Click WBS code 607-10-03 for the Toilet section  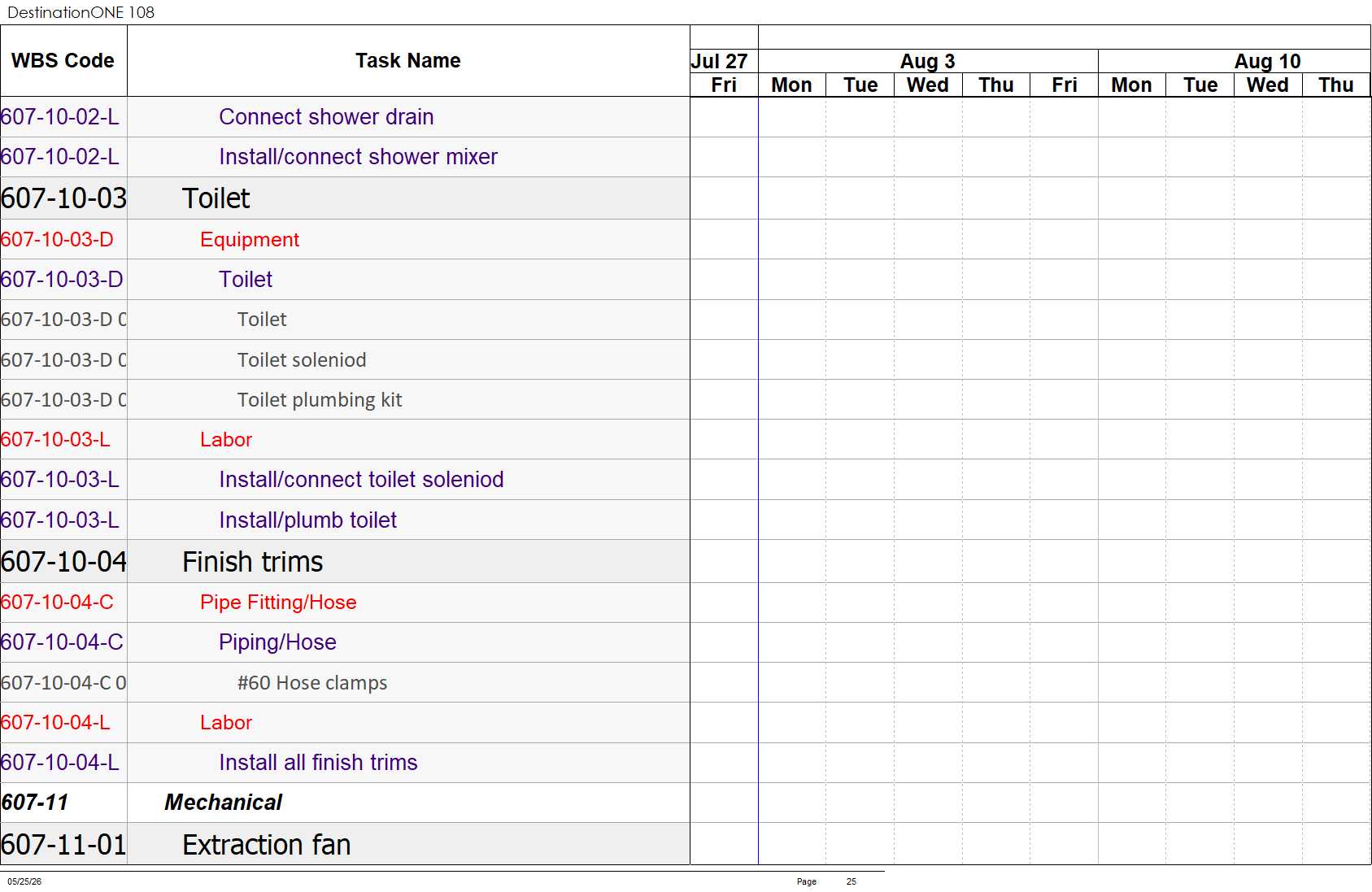63,198
